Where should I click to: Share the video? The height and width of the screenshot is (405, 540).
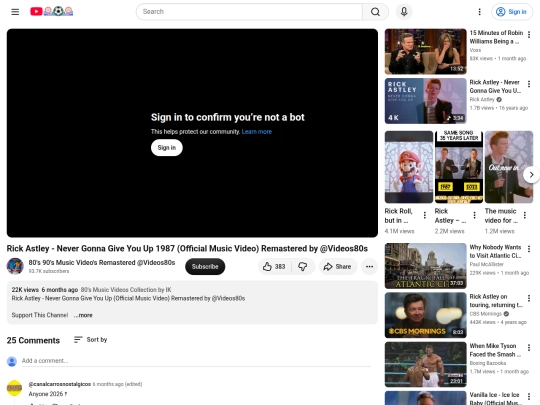[338, 267]
